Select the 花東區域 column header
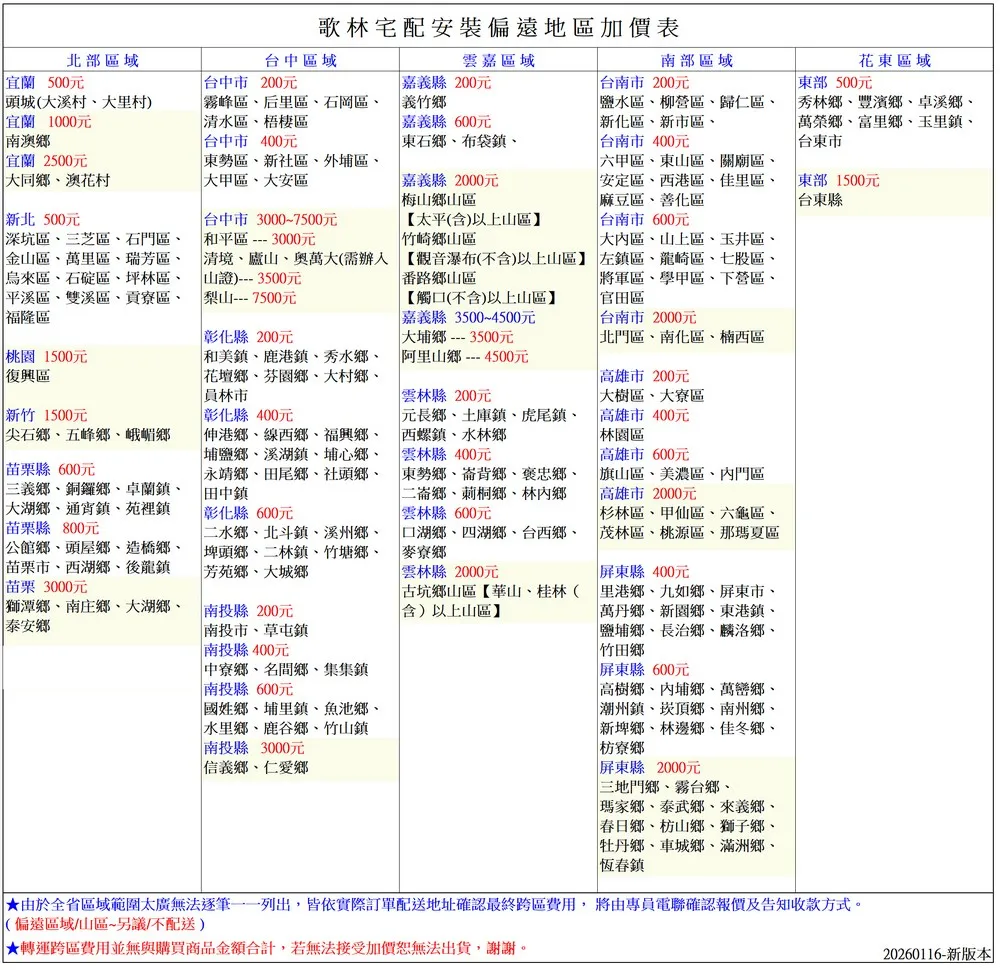 pos(893,58)
